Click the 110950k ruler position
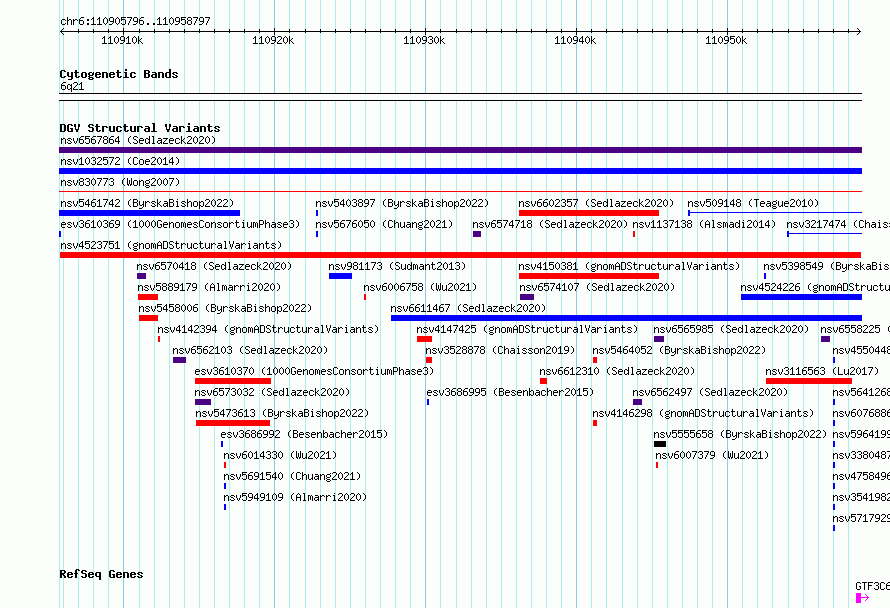The height and width of the screenshot is (608, 890). [x=726, y=41]
